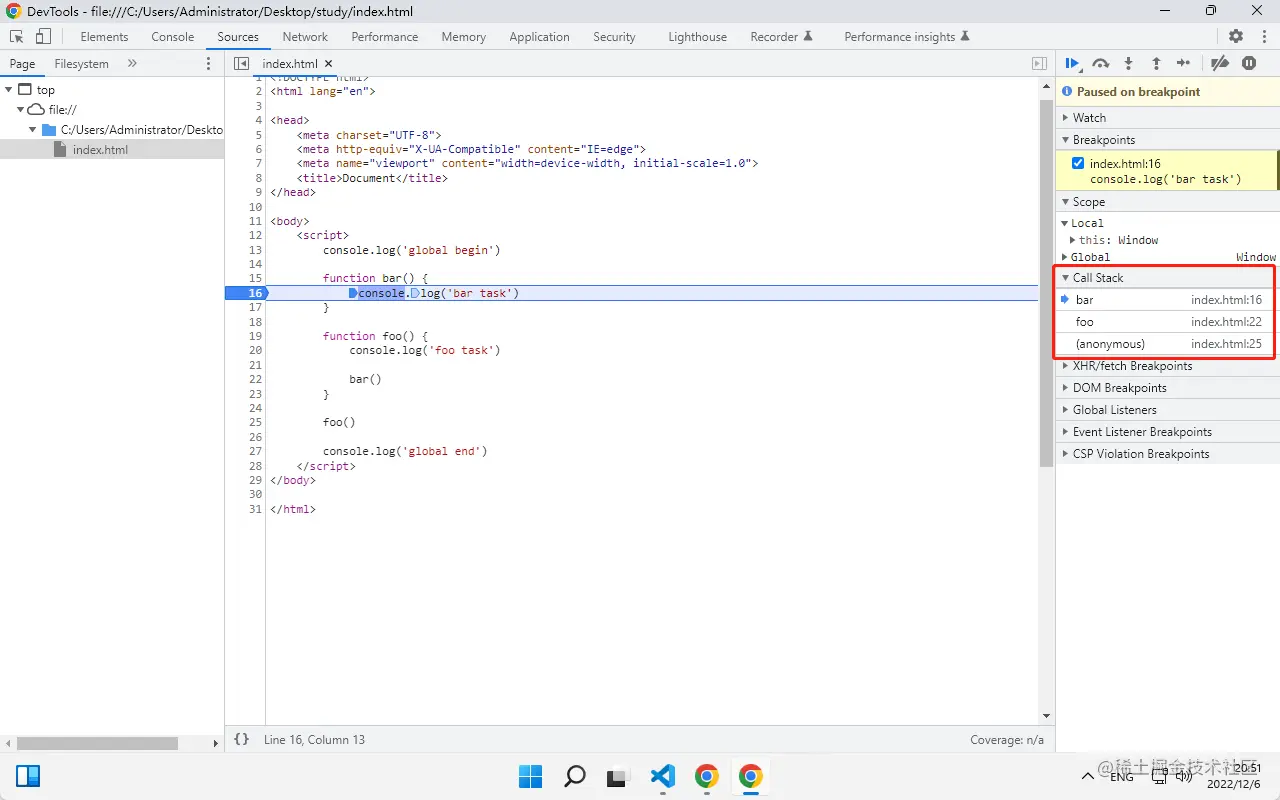Toggle pause on exceptions icon
This screenshot has height=800, width=1280.
(1249, 63)
